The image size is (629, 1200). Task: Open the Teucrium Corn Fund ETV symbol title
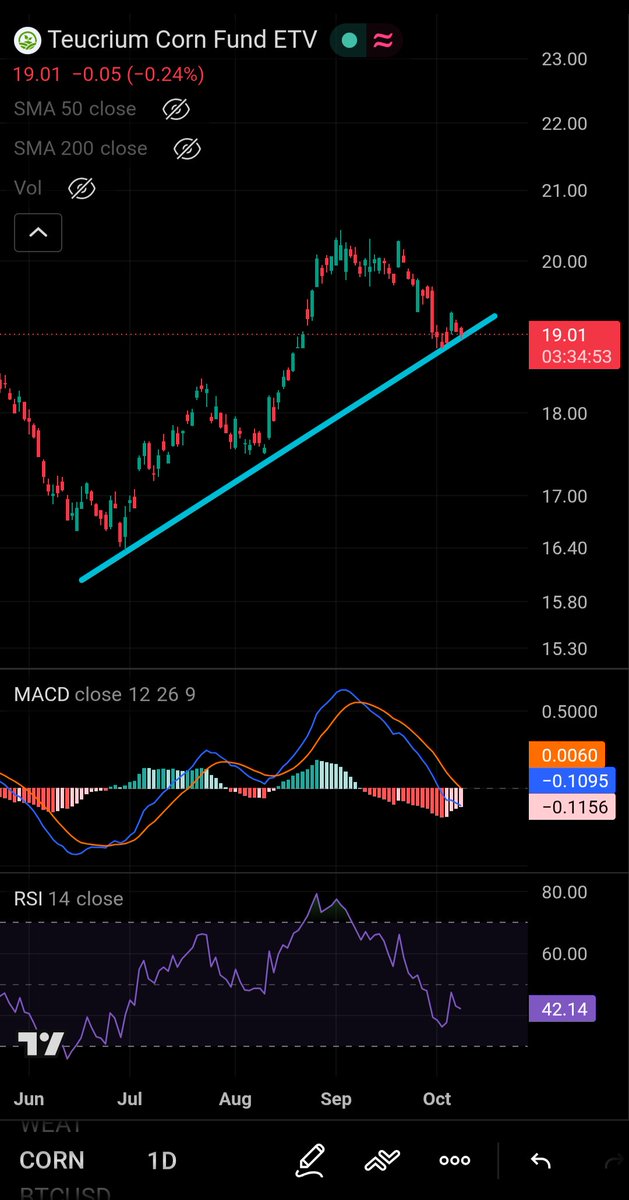click(182, 40)
